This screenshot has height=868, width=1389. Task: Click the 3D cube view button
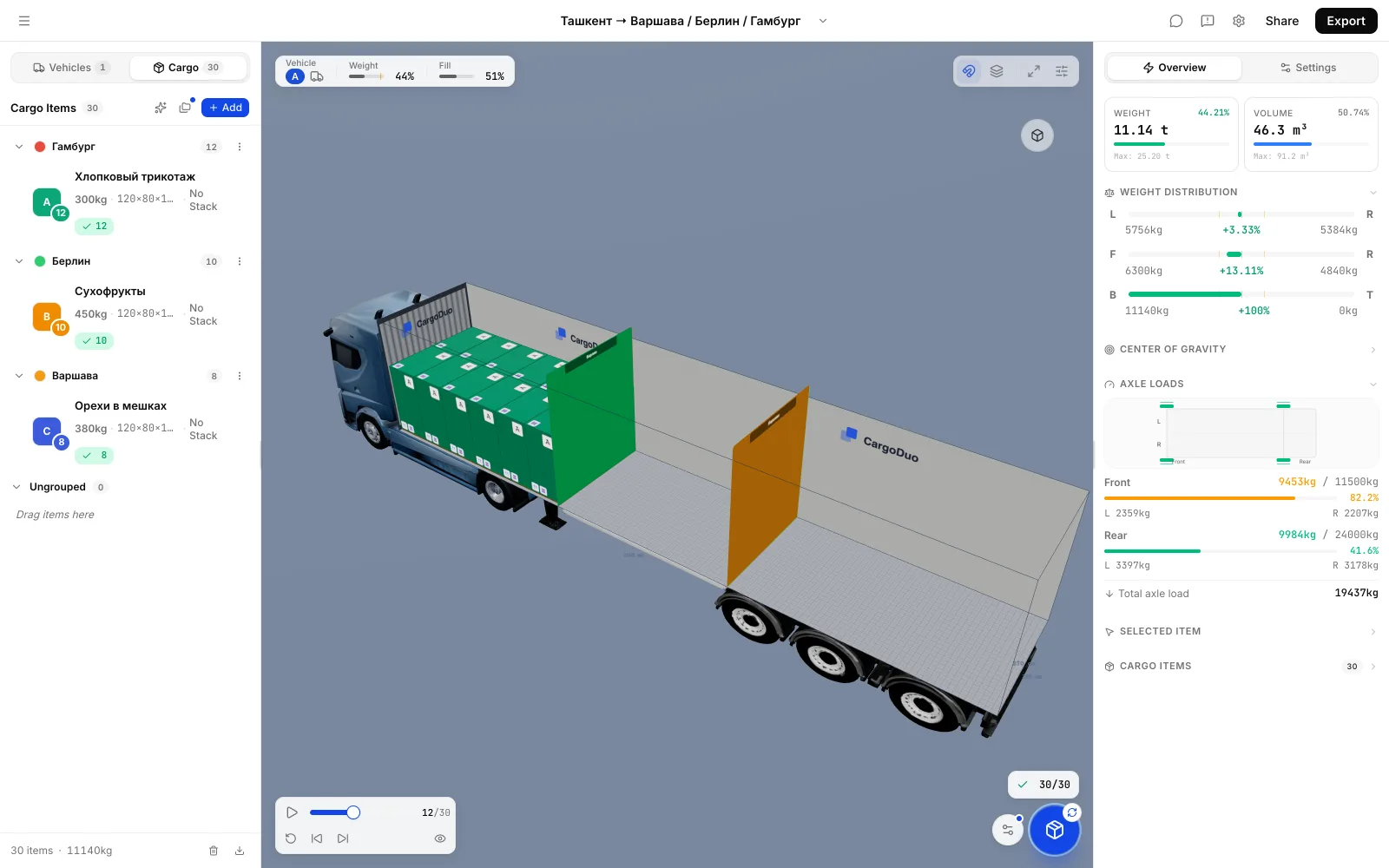click(x=1037, y=135)
